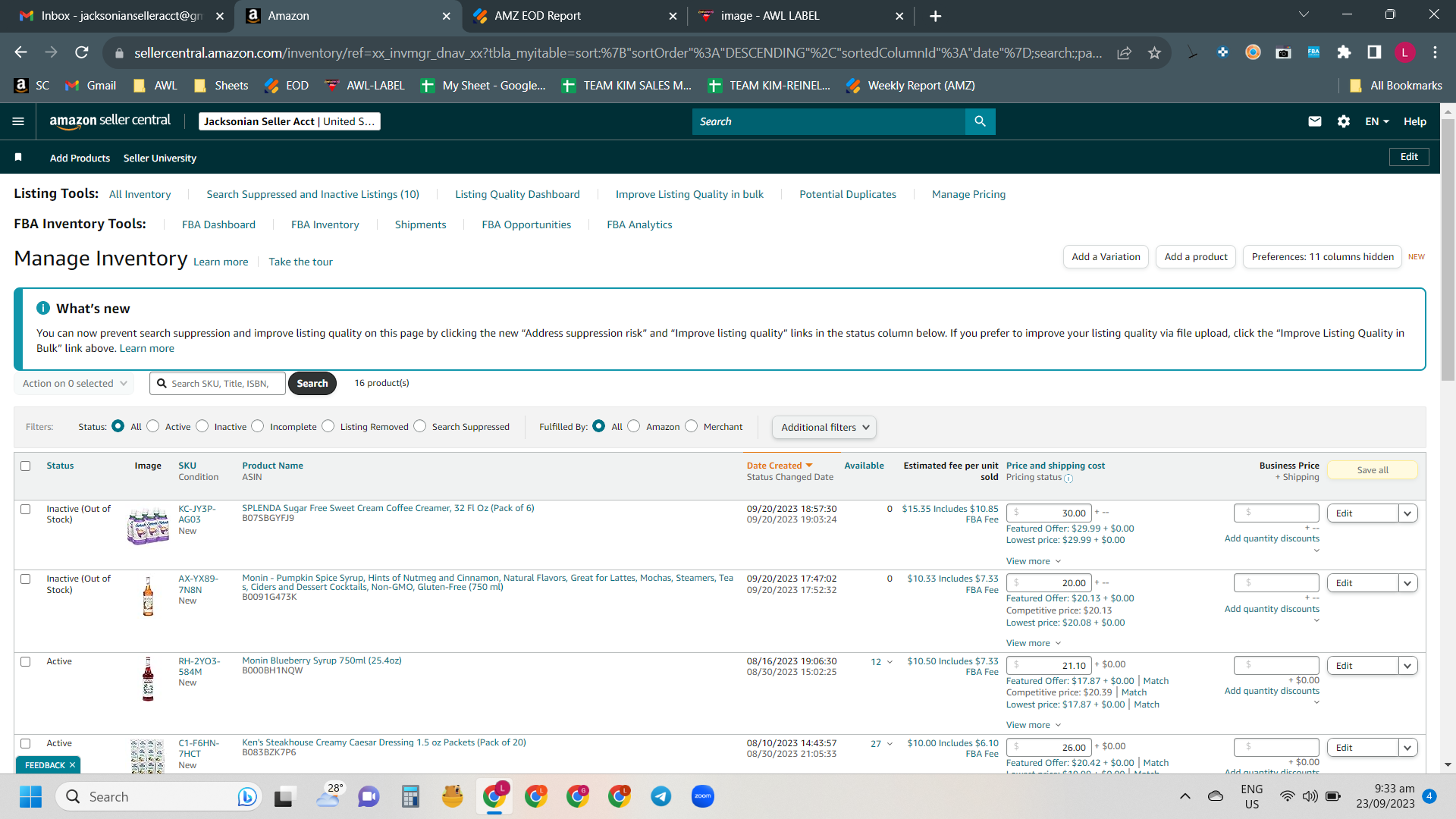Open the SPLENDA creamer product thumbnail
This screenshot has width=1456, height=819.
(x=148, y=525)
